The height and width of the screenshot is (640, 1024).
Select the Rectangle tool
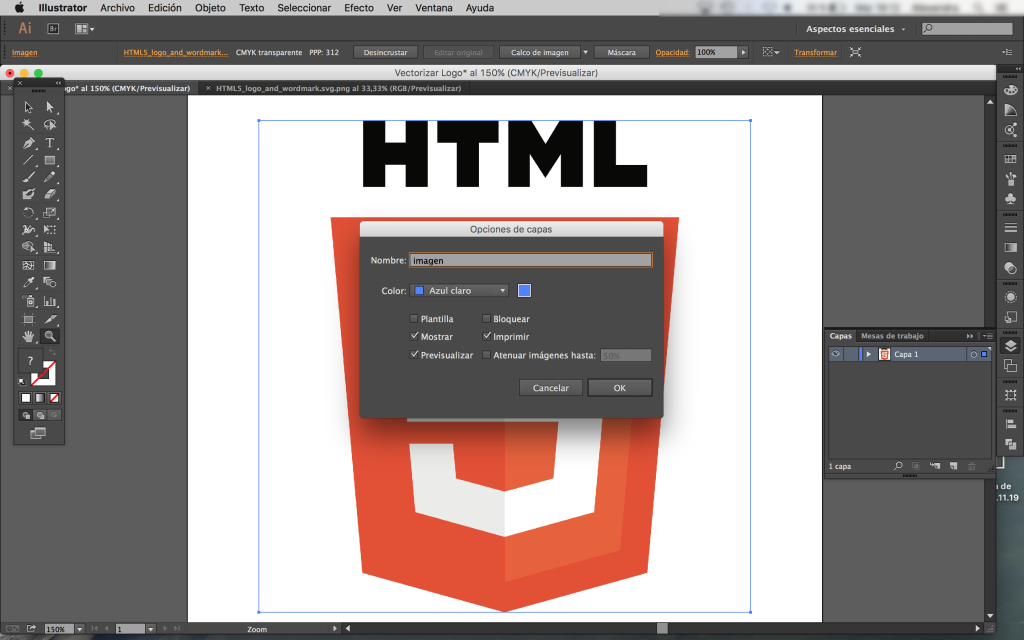tap(50, 160)
